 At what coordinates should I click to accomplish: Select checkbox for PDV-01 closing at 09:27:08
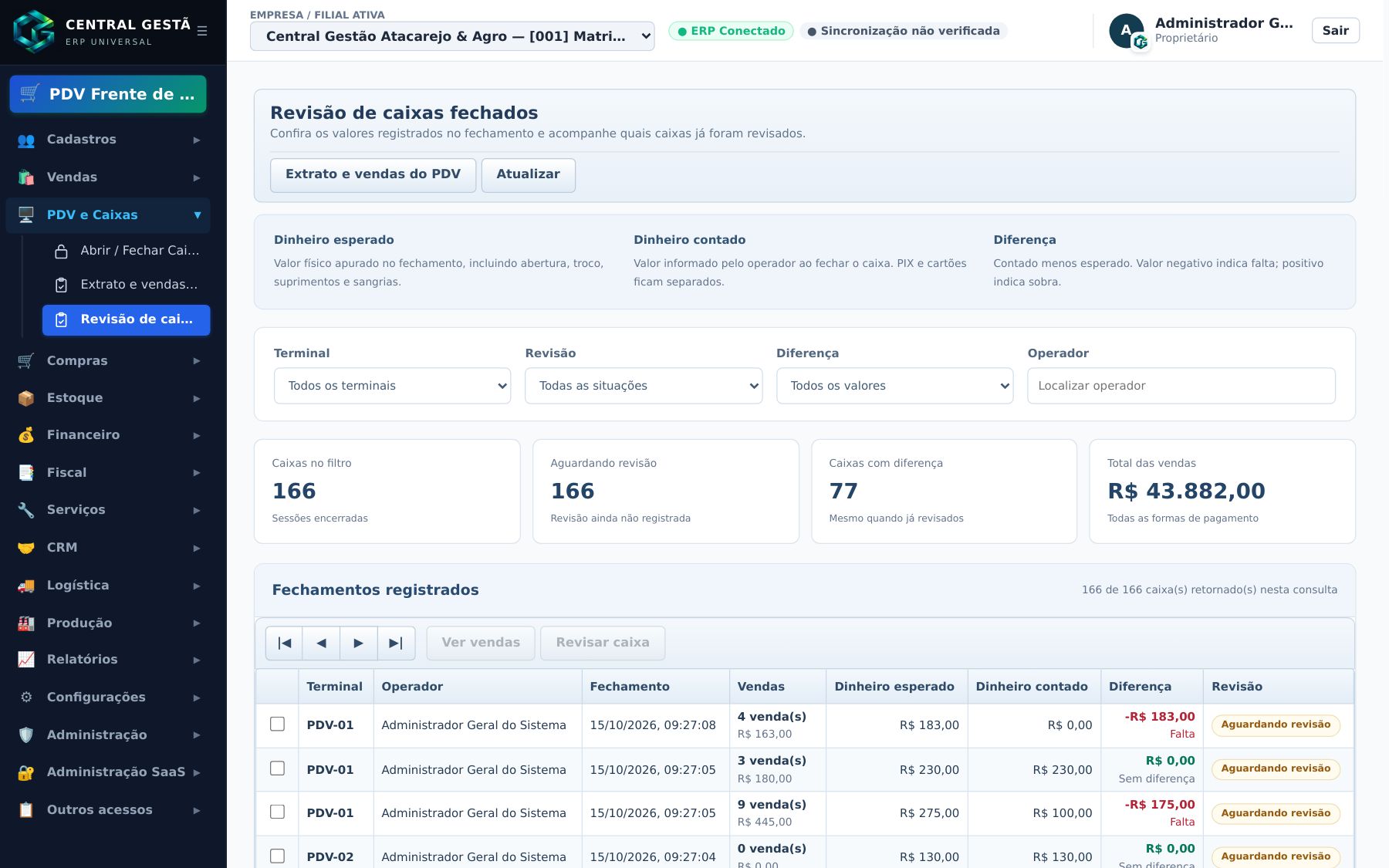[278, 724]
